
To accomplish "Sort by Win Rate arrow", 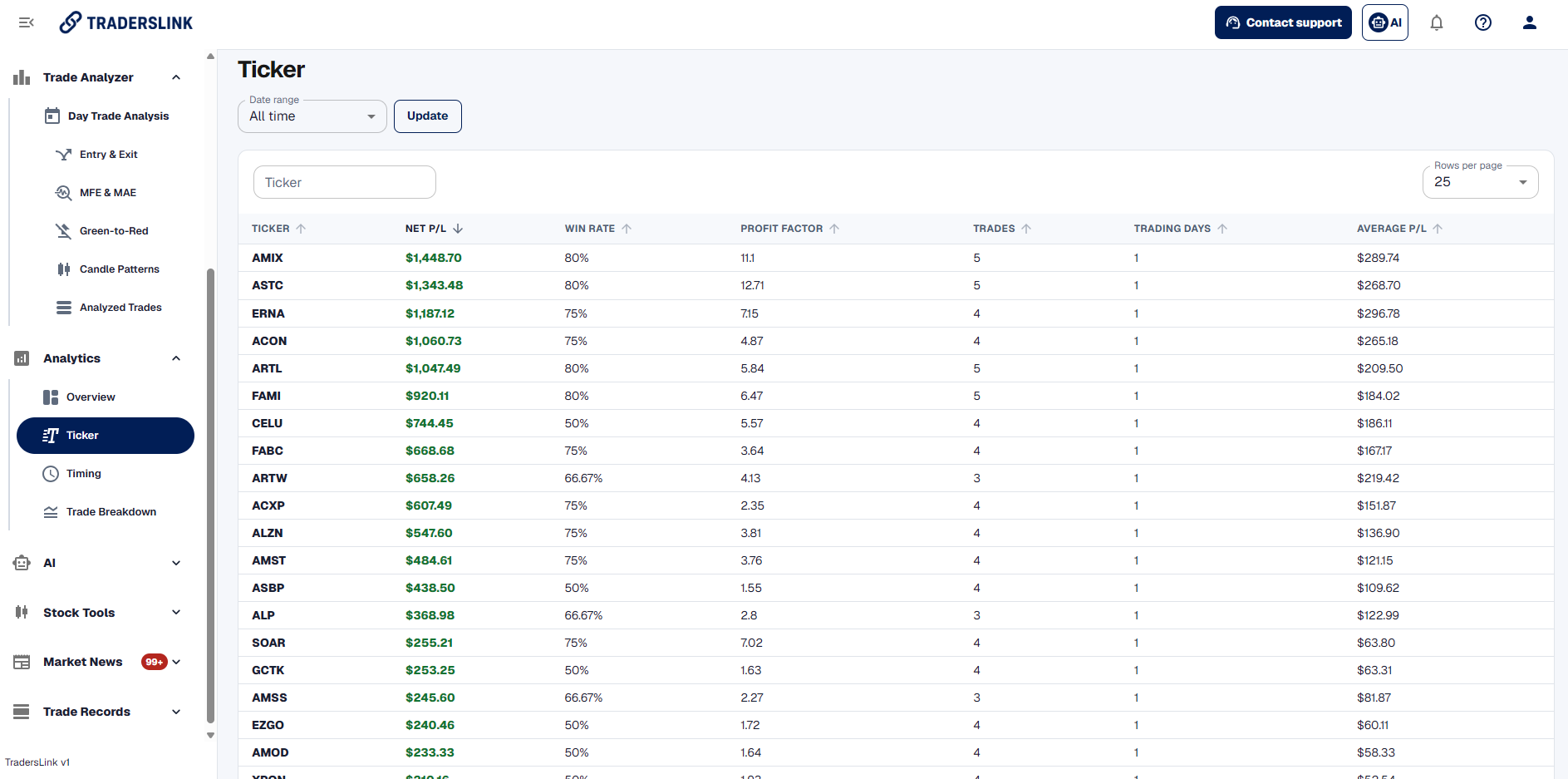I will 627,229.
